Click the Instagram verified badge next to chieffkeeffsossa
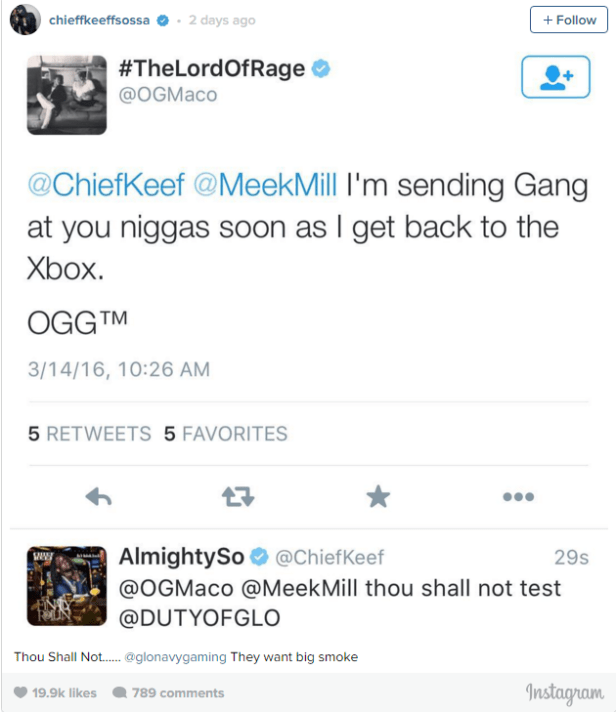The image size is (616, 712). point(163,20)
